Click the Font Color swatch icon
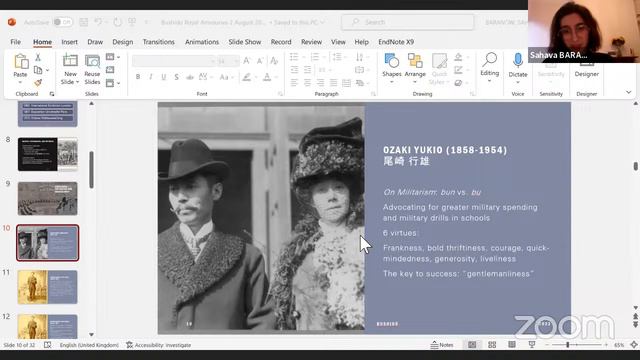The width and height of the screenshot is (640, 360). pyautogui.click(x=267, y=77)
